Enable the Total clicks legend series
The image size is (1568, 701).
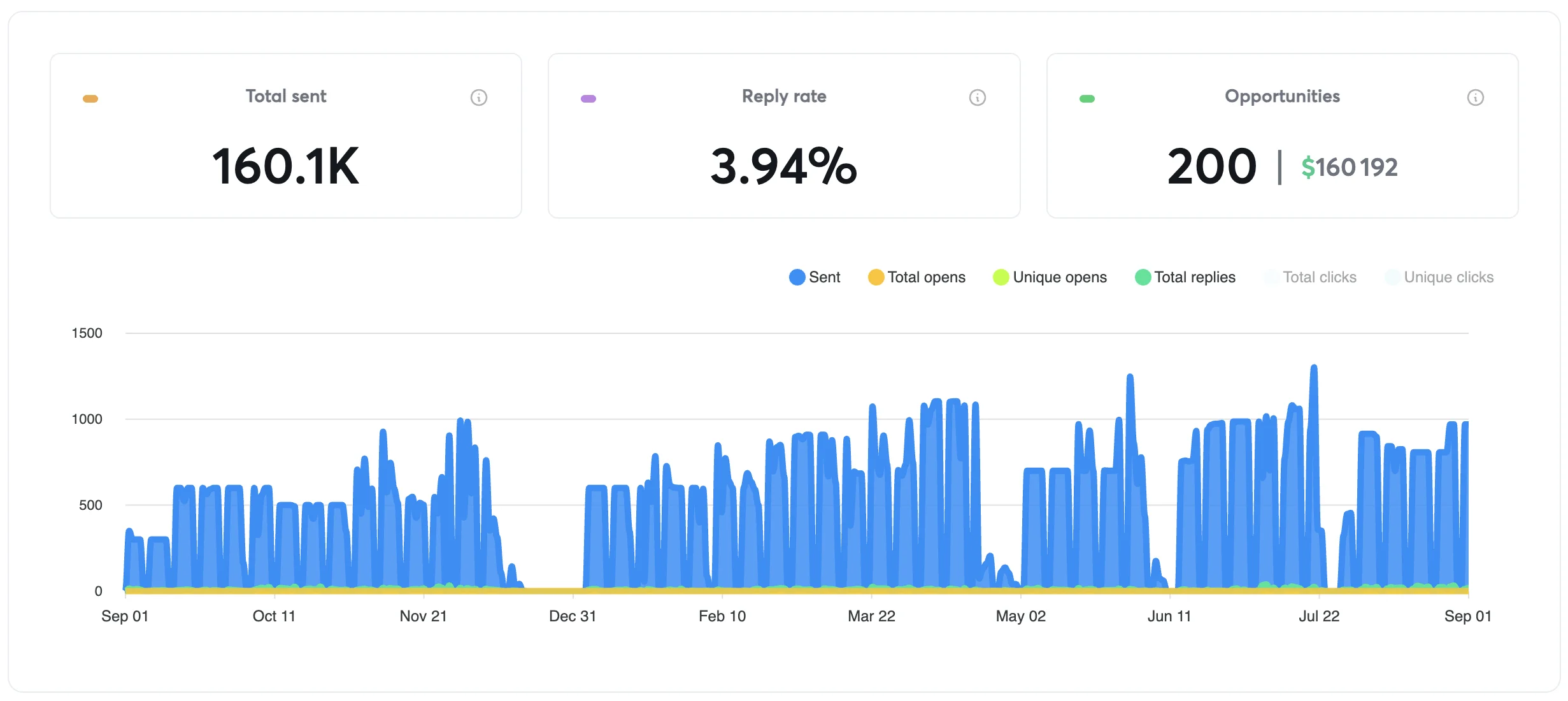(1310, 277)
